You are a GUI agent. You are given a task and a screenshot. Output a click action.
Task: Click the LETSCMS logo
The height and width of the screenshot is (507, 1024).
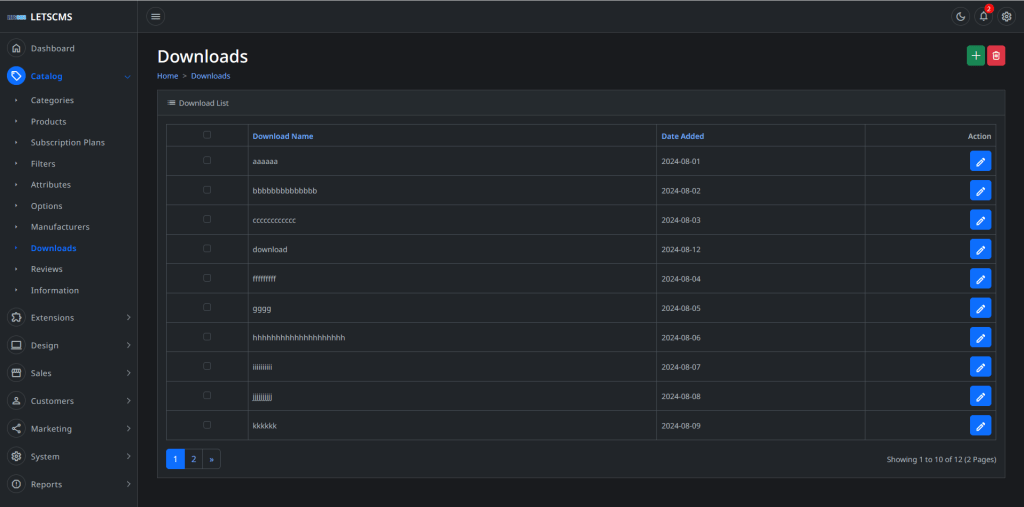(x=39, y=17)
